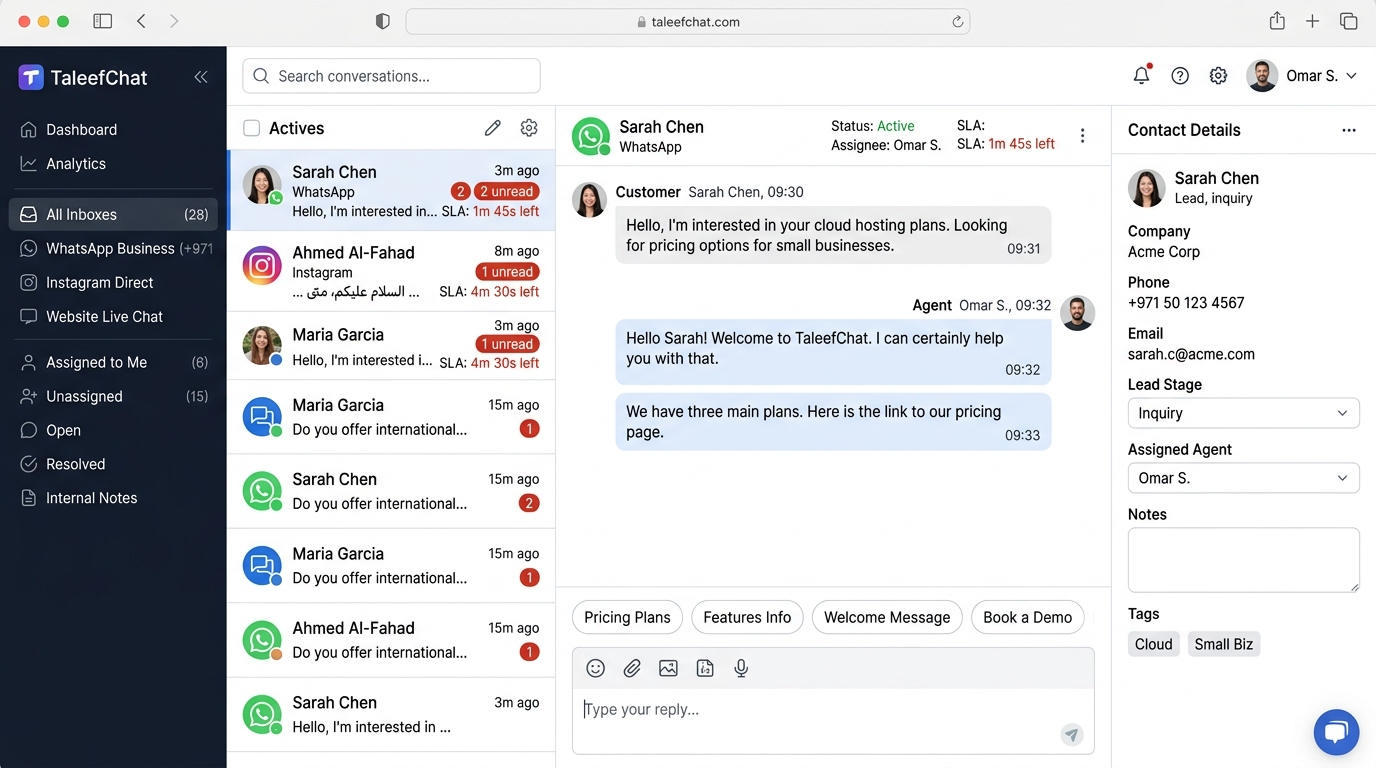1376x768 pixels.
Task: Select WhatsApp Business inbox
Action: [118, 248]
